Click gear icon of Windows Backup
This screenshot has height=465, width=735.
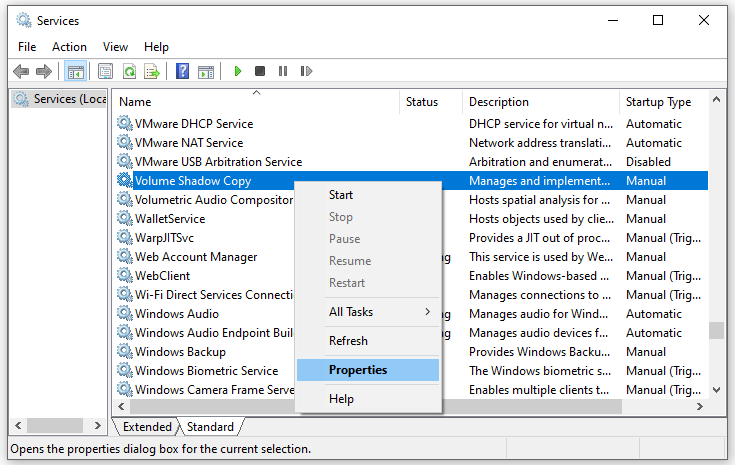125,351
